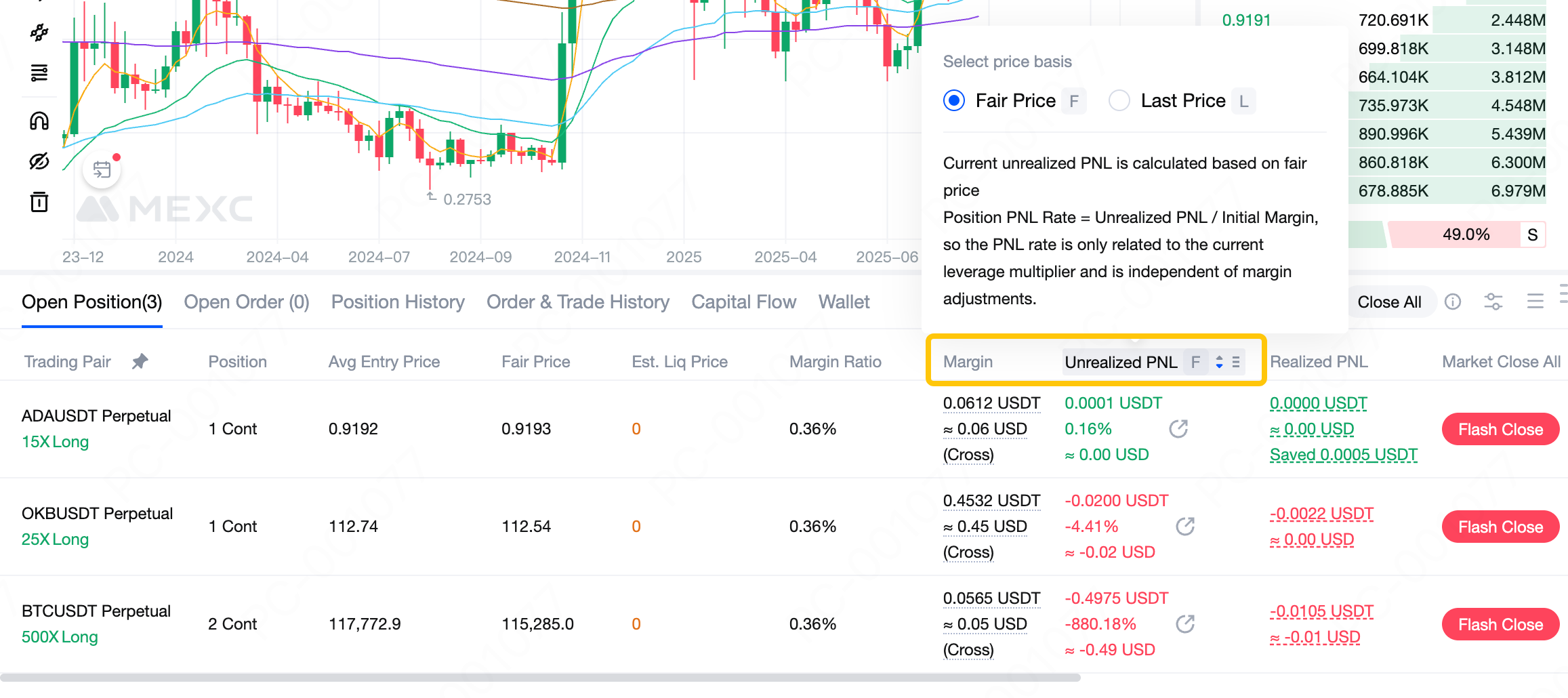Open the Unrealized PNL column options menu
Viewport: 1568px width, 698px height.
pos(1236,362)
